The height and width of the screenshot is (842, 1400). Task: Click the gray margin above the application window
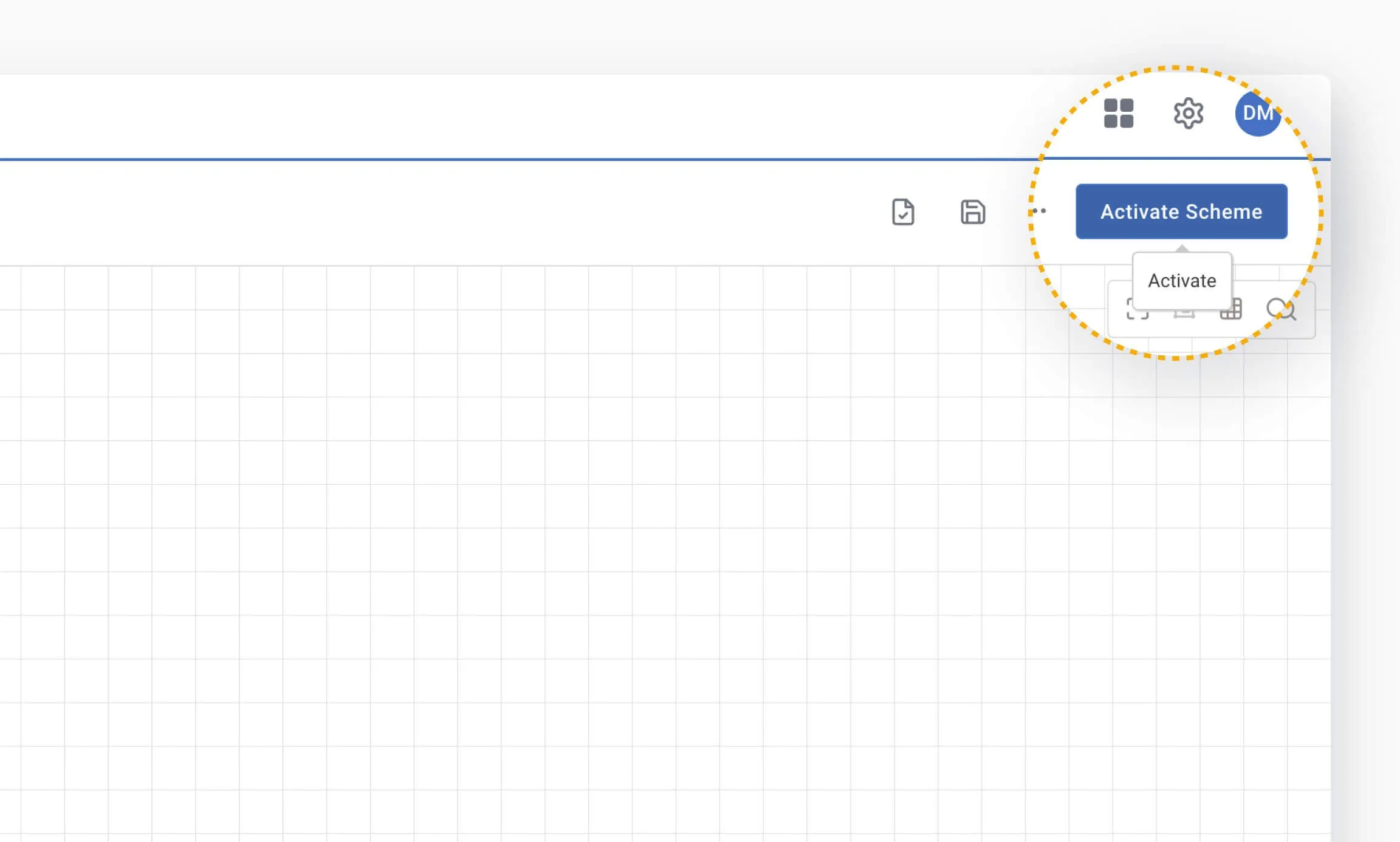(x=608, y=36)
